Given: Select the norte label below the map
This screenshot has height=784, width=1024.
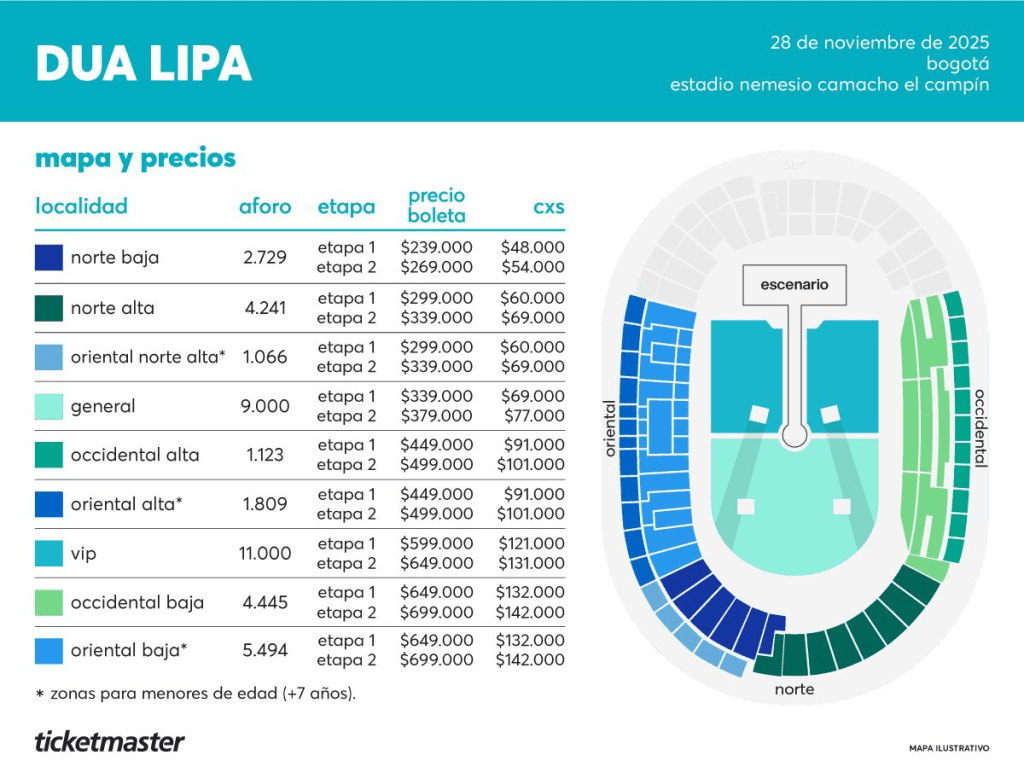Looking at the screenshot, I should (x=795, y=689).
